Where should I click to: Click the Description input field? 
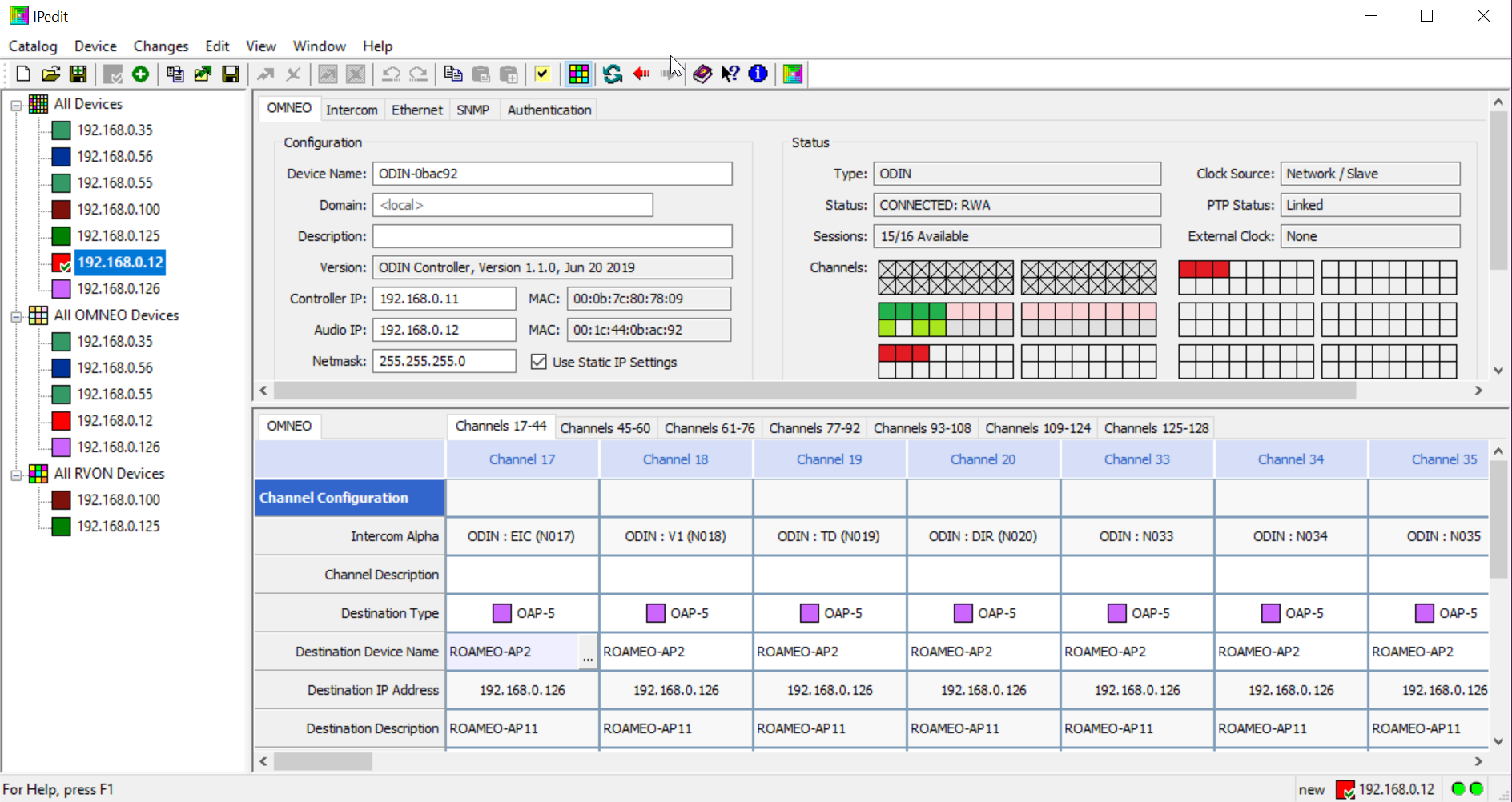552,236
